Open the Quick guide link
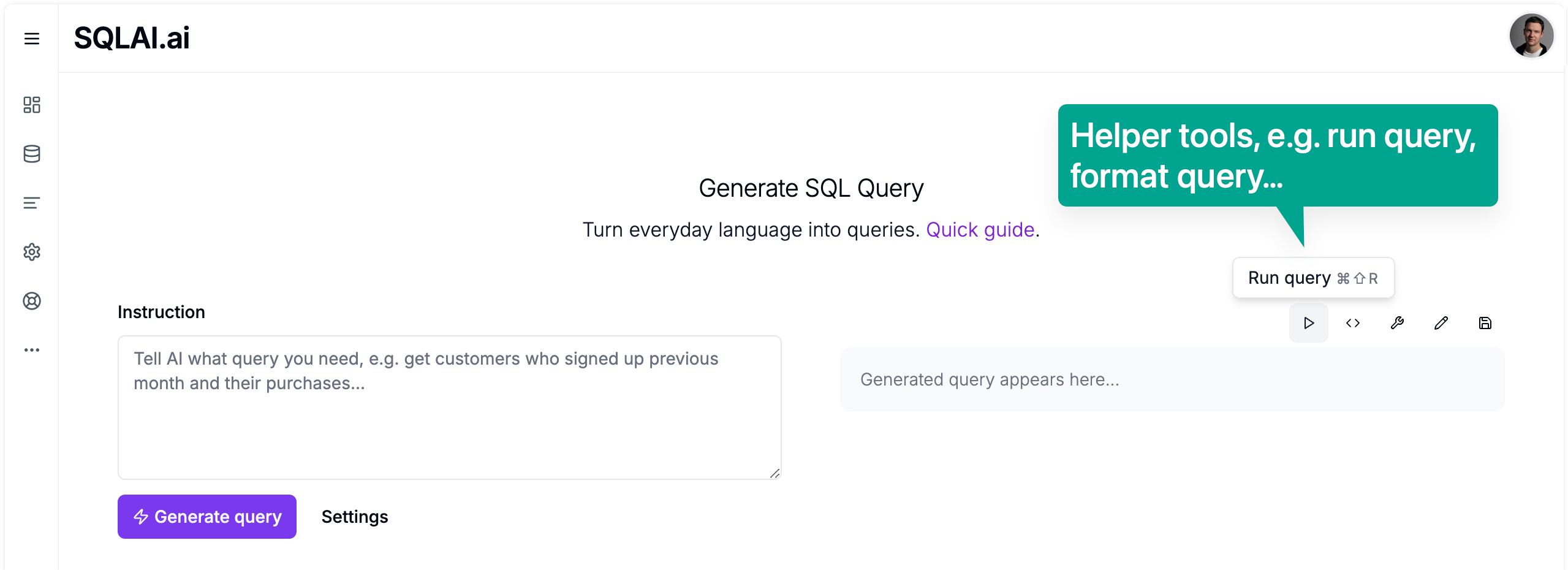The width and height of the screenshot is (1568, 570). click(x=980, y=230)
